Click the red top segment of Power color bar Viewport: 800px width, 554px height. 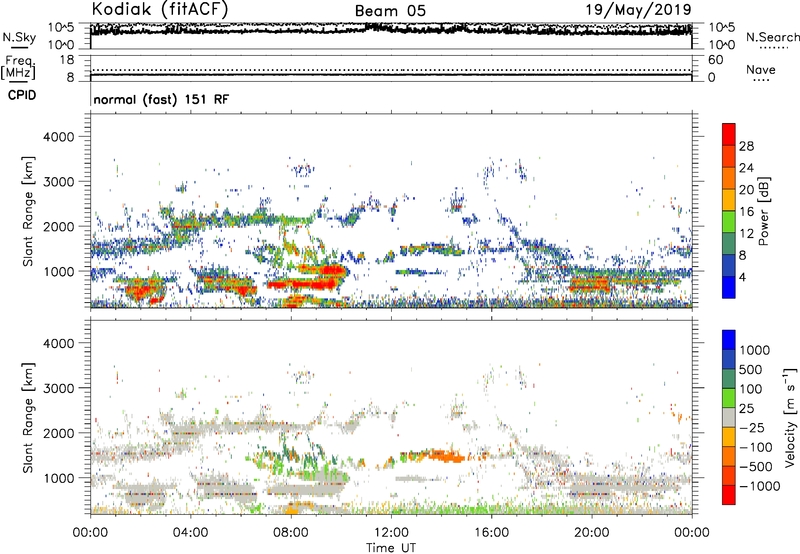coord(729,134)
